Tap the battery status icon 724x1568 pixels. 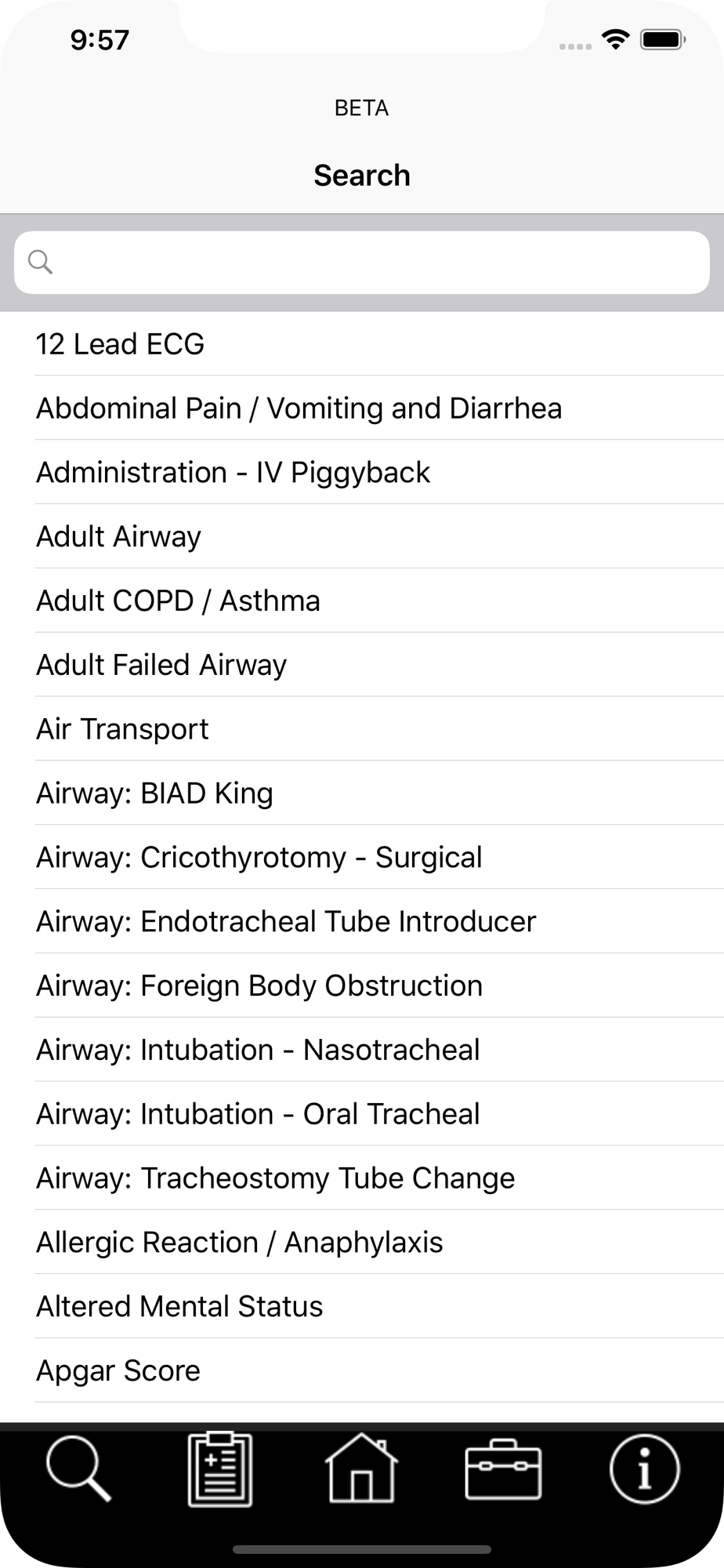point(663,39)
